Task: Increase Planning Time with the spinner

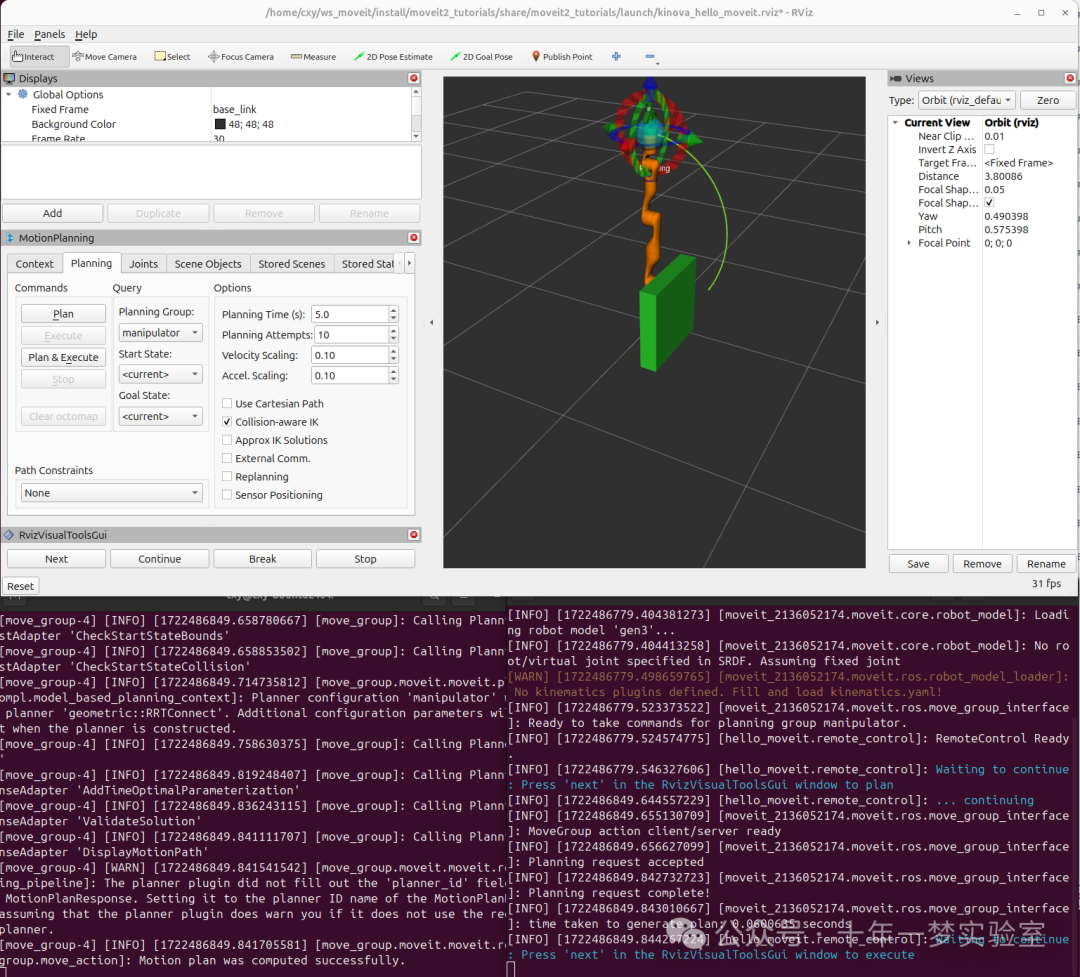Action: 393,310
